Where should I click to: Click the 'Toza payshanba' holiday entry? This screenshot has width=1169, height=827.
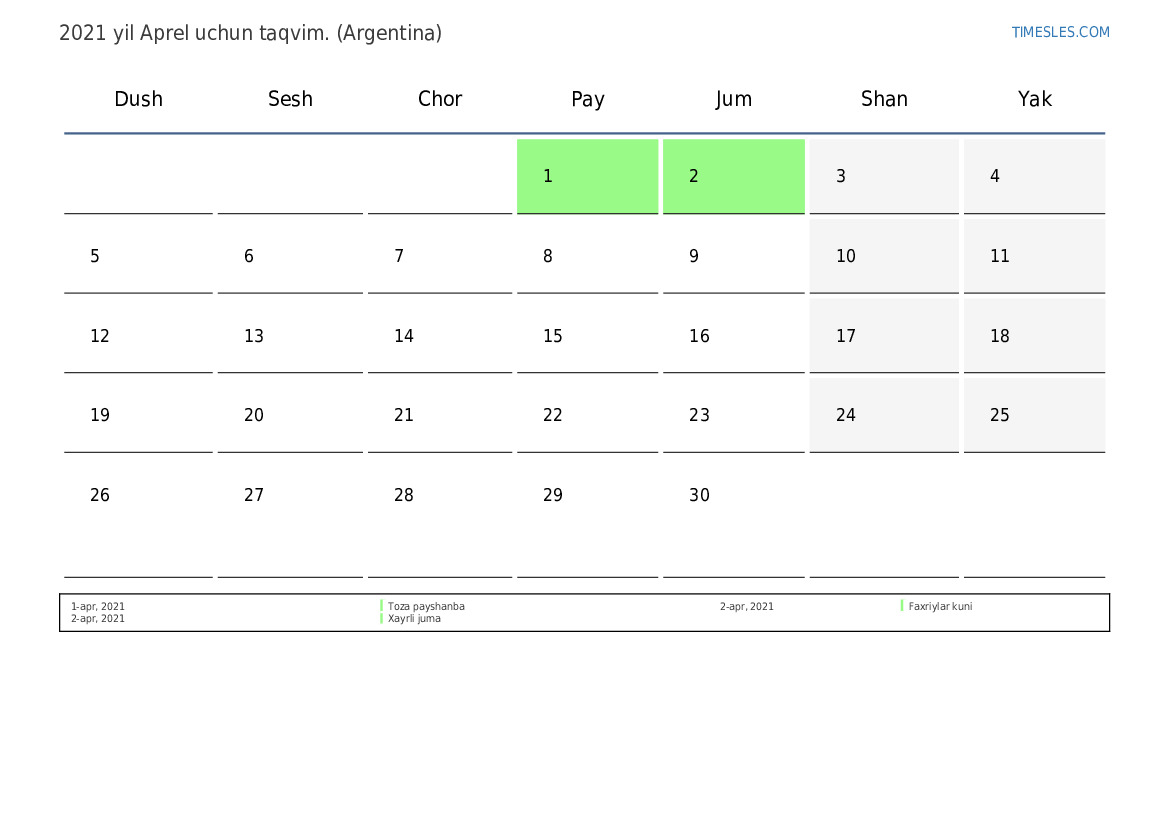point(426,606)
